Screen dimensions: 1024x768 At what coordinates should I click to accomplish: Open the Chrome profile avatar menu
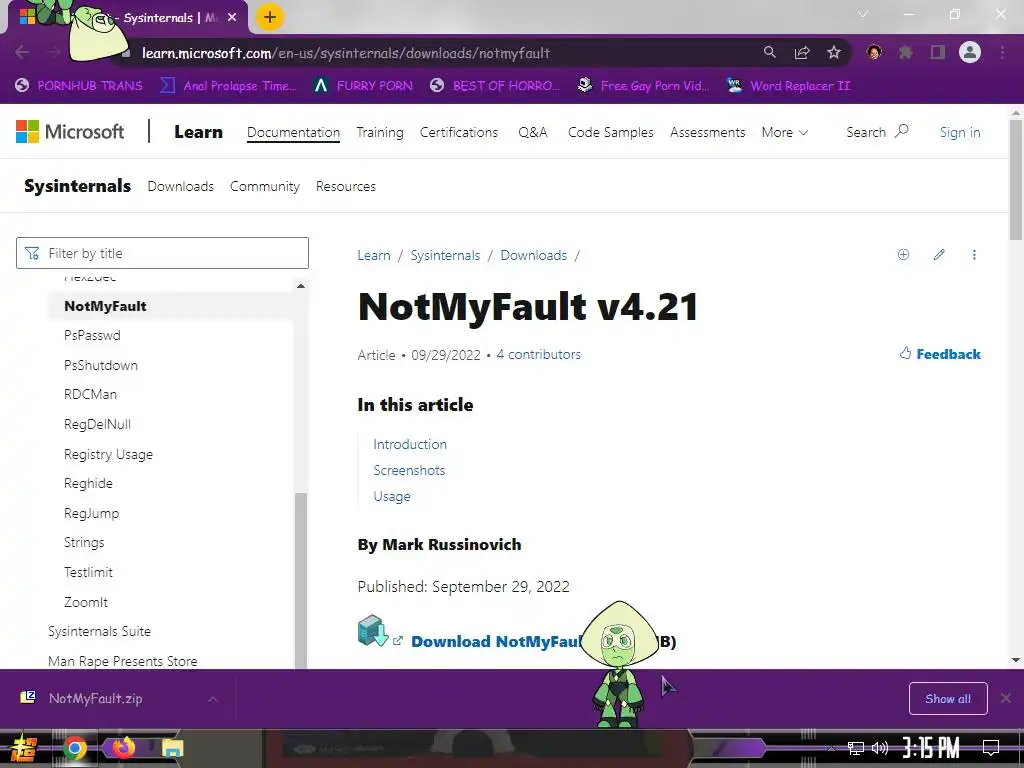pos(970,52)
